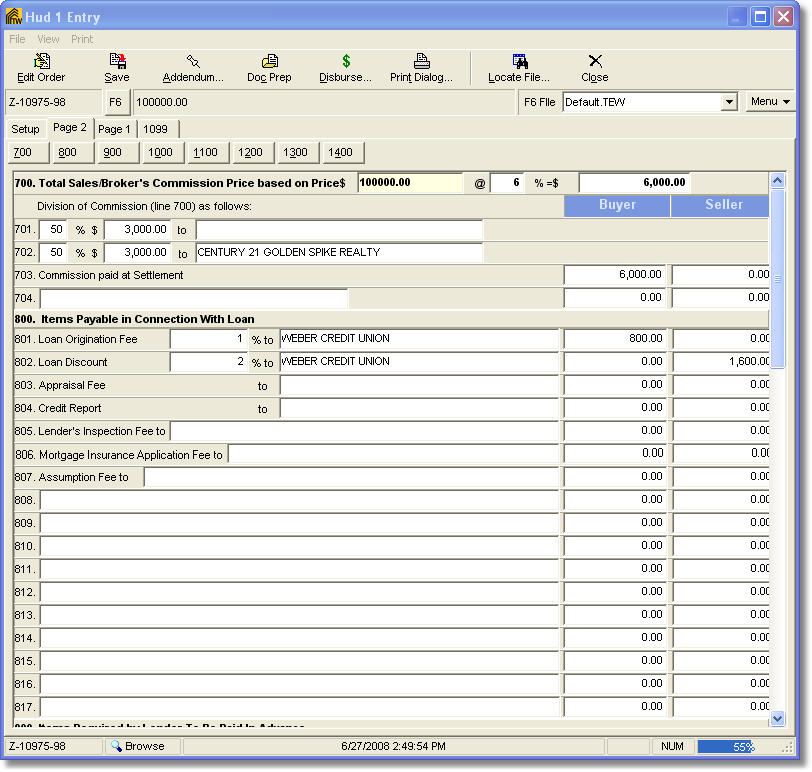Open the Print Dialog printer icon
Viewport: 812px width, 772px height.
tap(421, 62)
